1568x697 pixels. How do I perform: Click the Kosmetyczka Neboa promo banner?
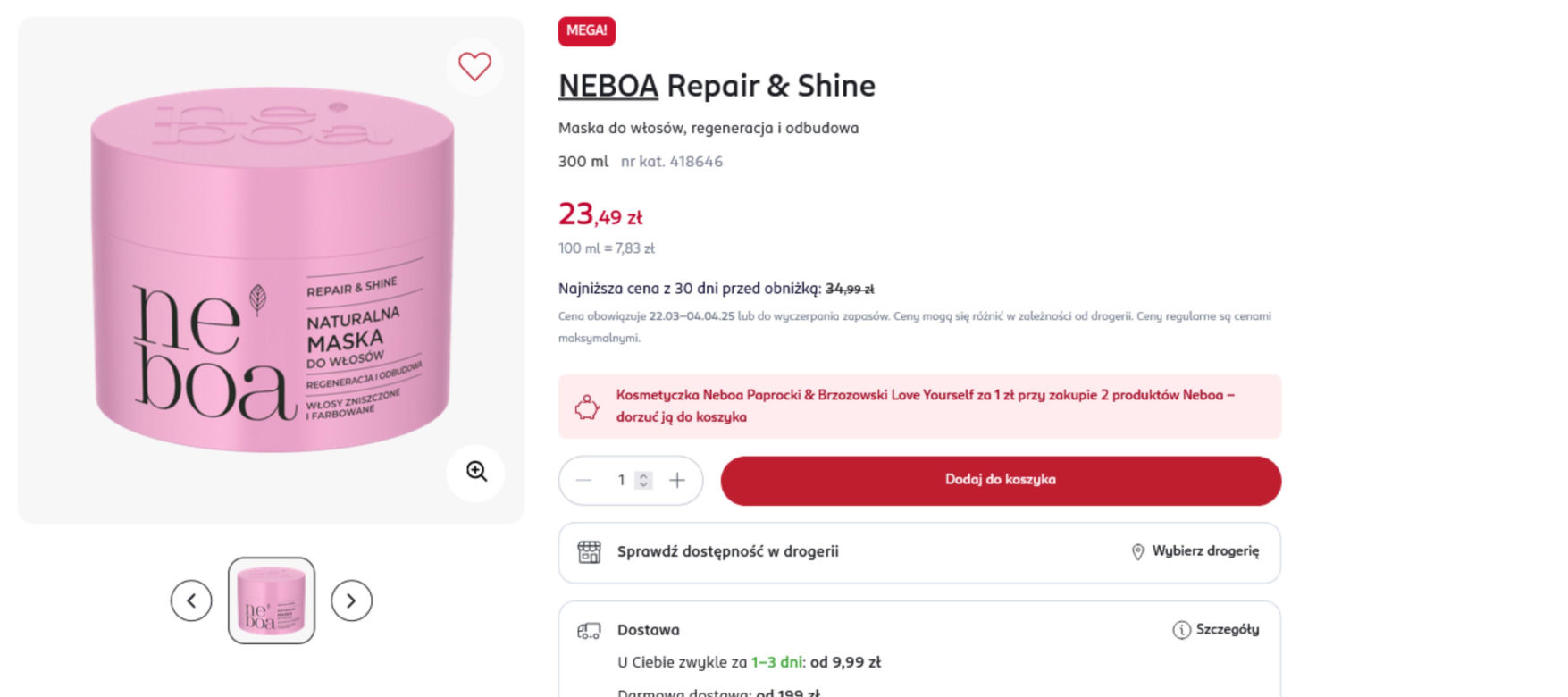tap(919, 407)
